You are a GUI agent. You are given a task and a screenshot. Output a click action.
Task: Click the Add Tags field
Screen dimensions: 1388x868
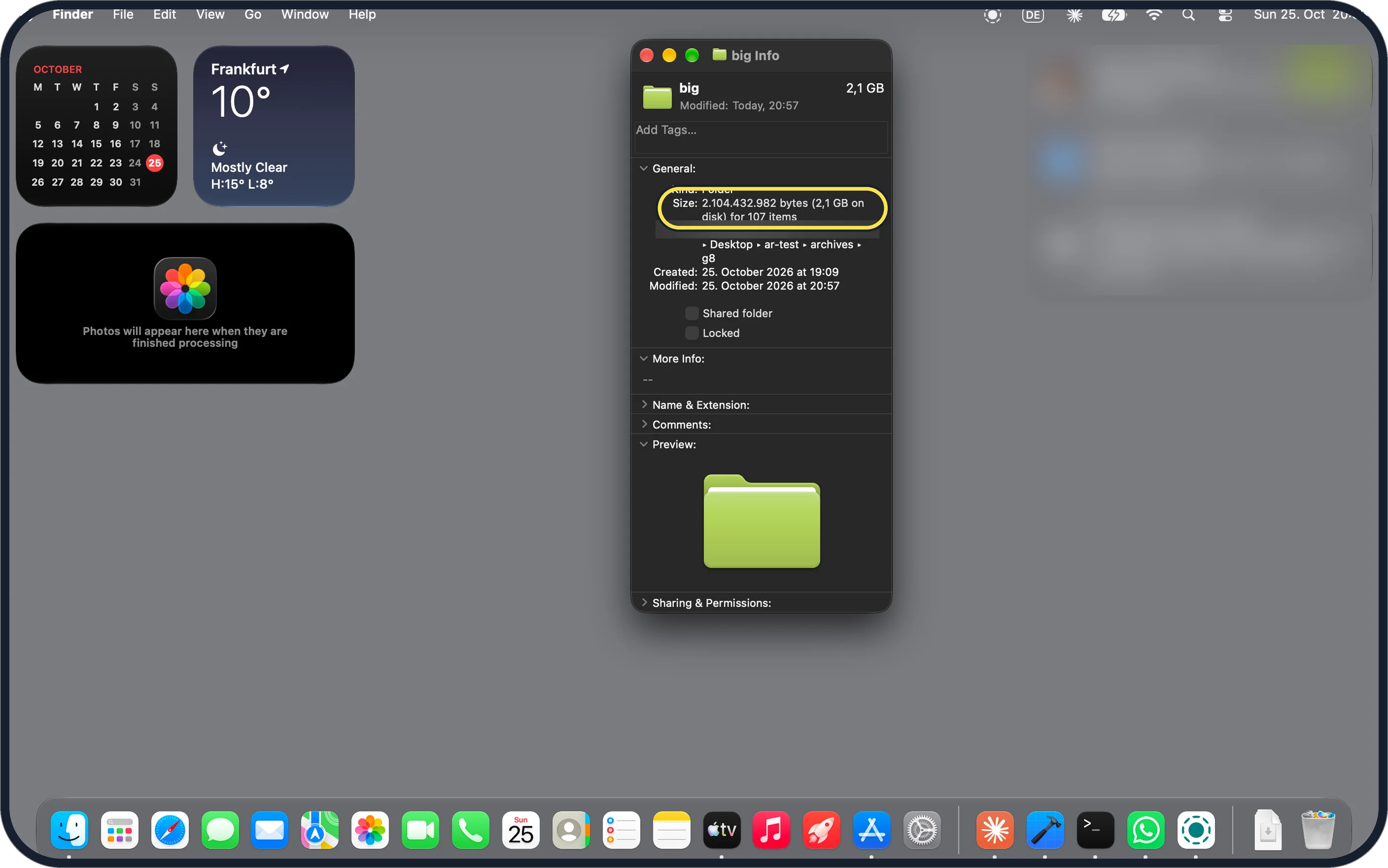pos(761,137)
